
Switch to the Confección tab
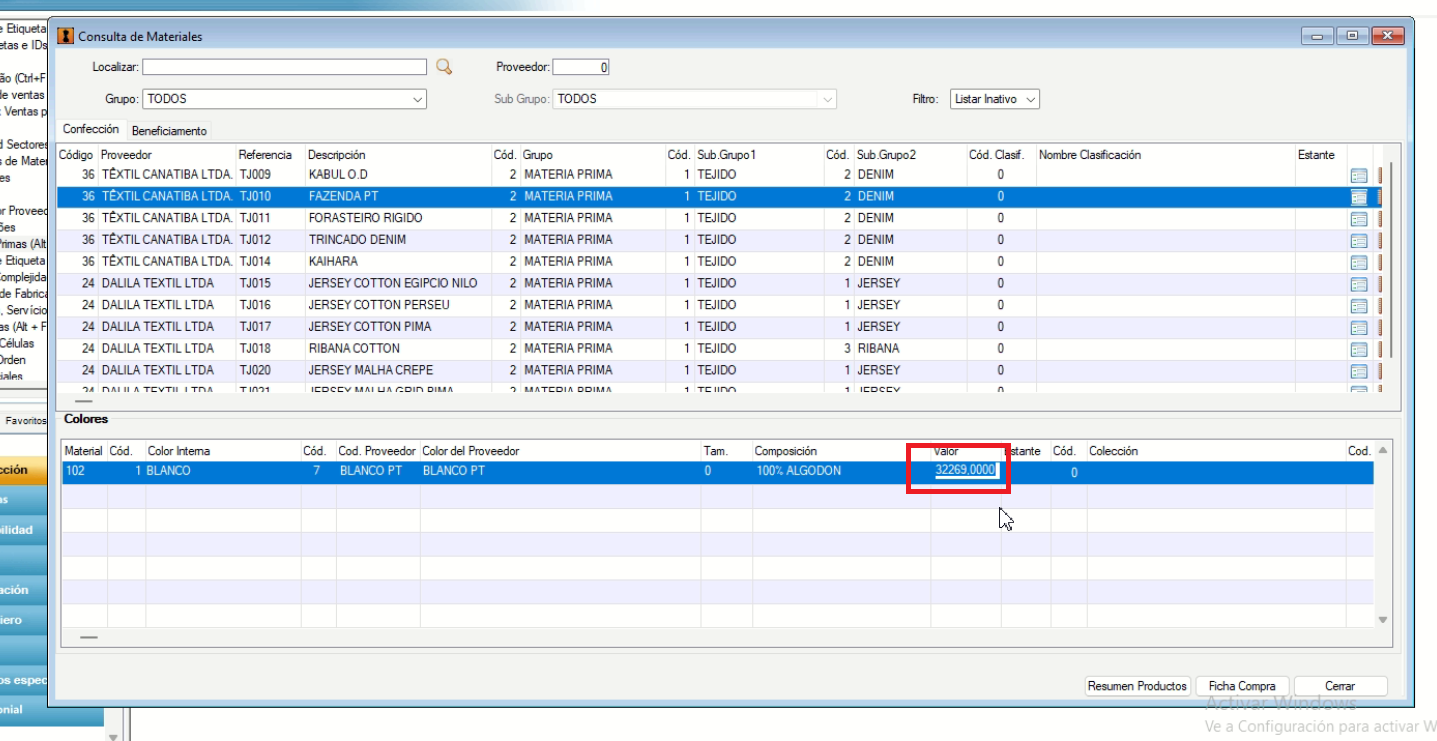(91, 130)
